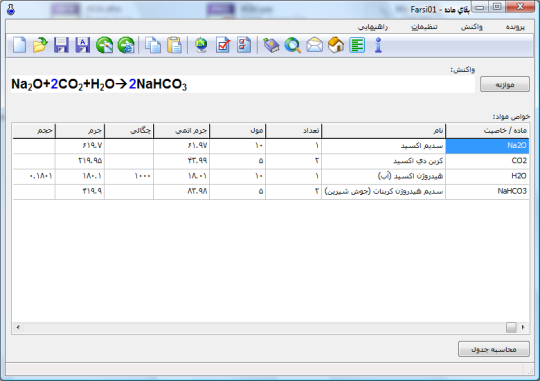Click the name cell کربن دي اکسید

point(384,161)
